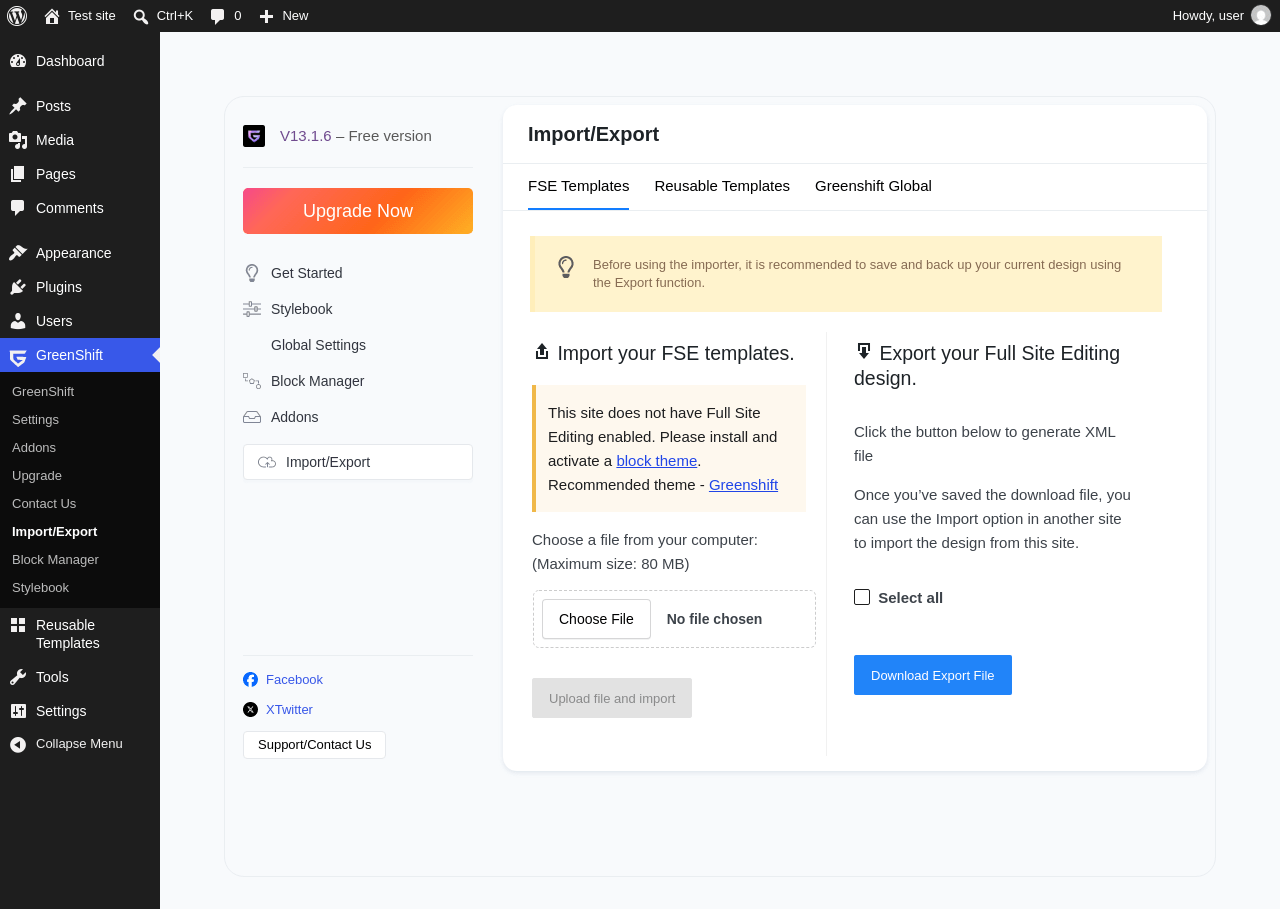Click the Import/Export cloud icon
The image size is (1280, 909).
(267, 462)
